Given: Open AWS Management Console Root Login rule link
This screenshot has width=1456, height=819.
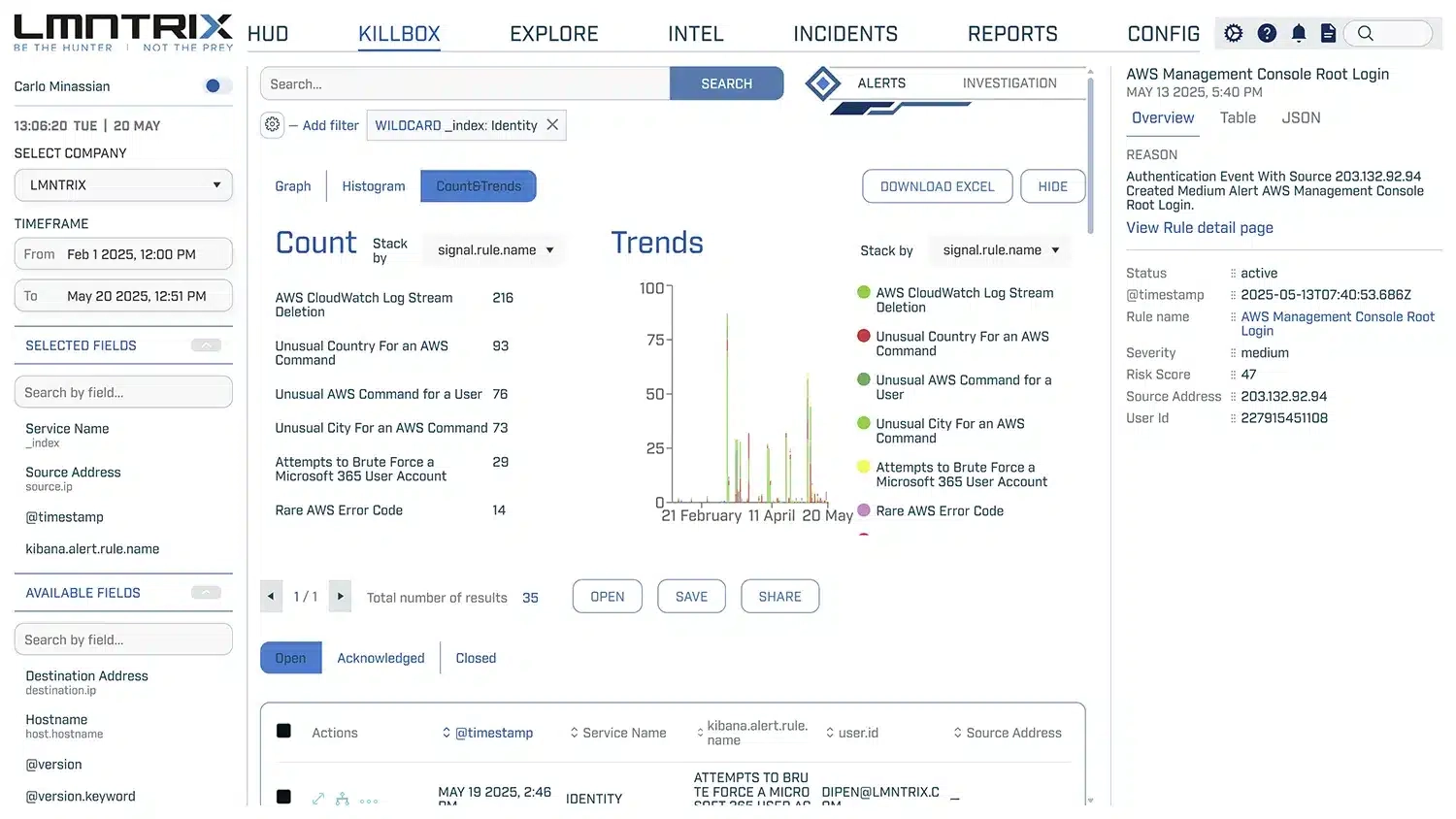Looking at the screenshot, I should click(1338, 323).
